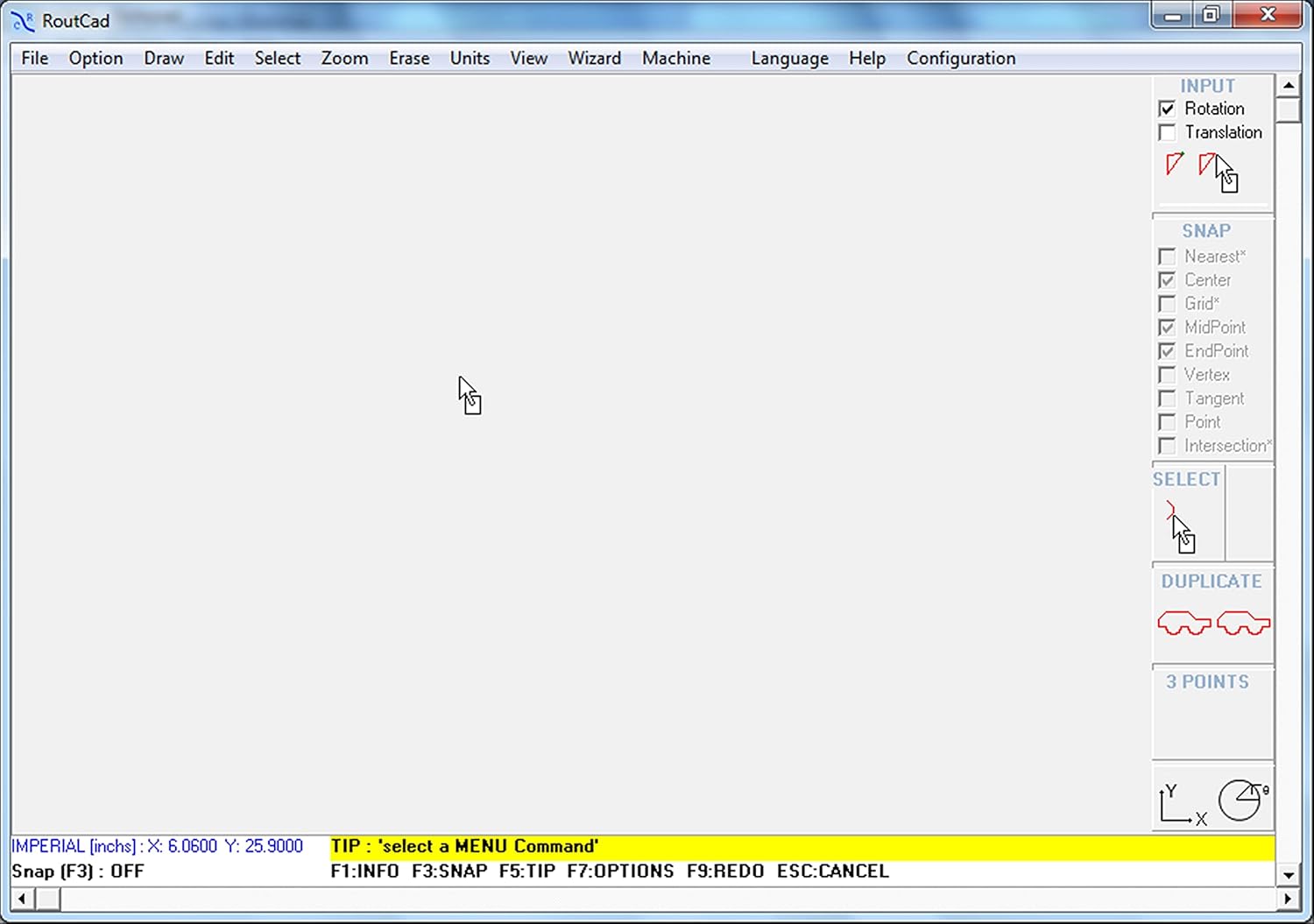Image resolution: width=1314 pixels, height=924 pixels.
Task: Open the Draw menu
Action: [164, 58]
